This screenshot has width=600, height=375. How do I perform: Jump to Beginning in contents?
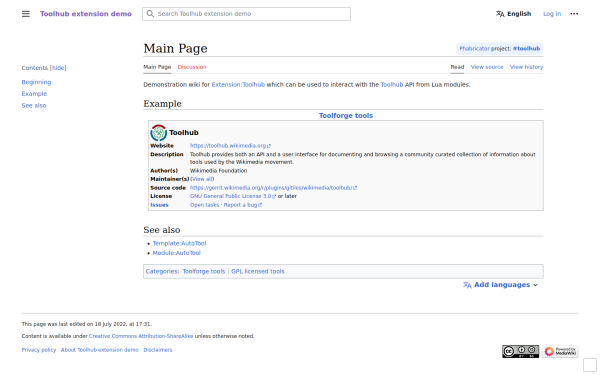click(x=36, y=82)
